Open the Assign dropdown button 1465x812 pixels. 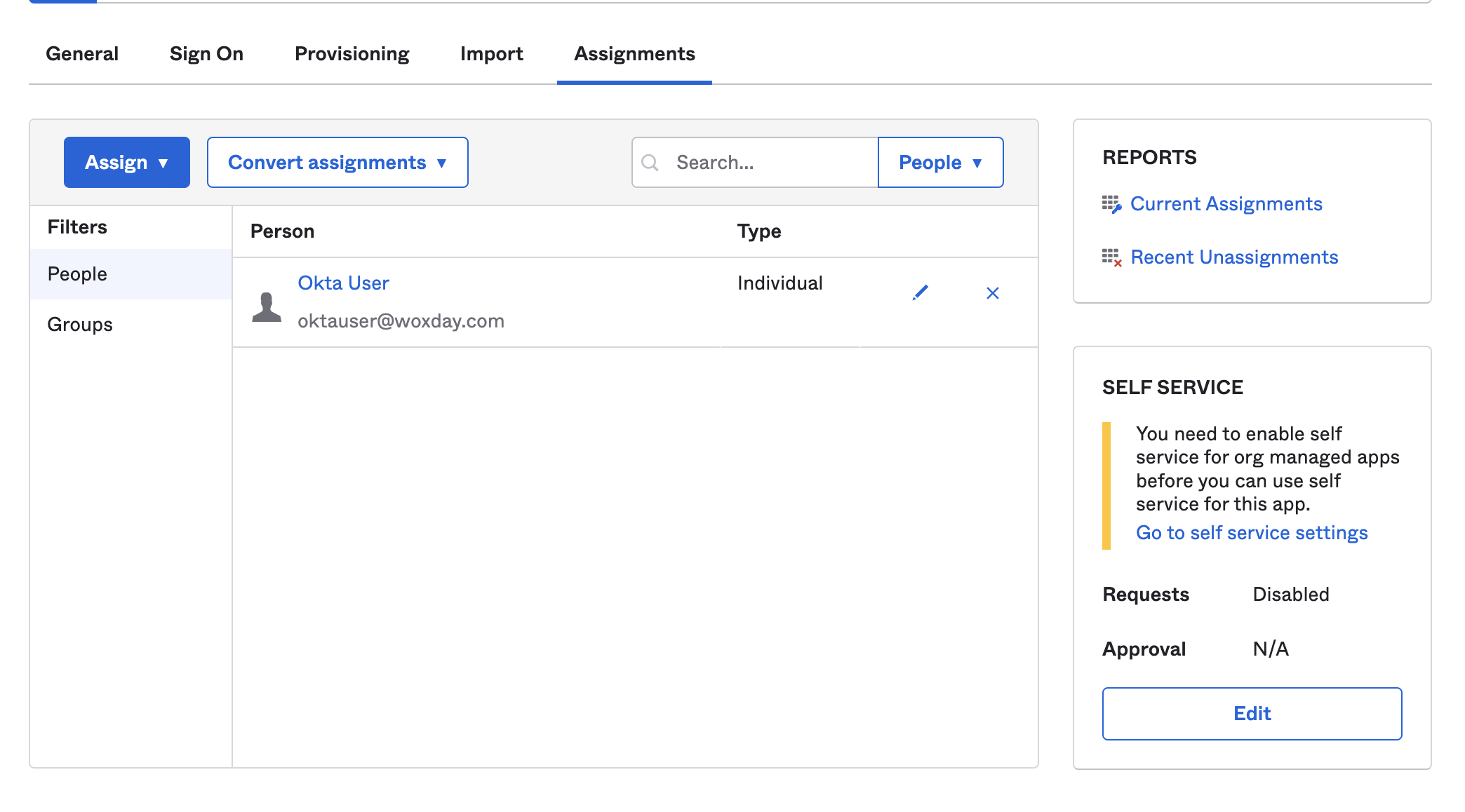(127, 162)
